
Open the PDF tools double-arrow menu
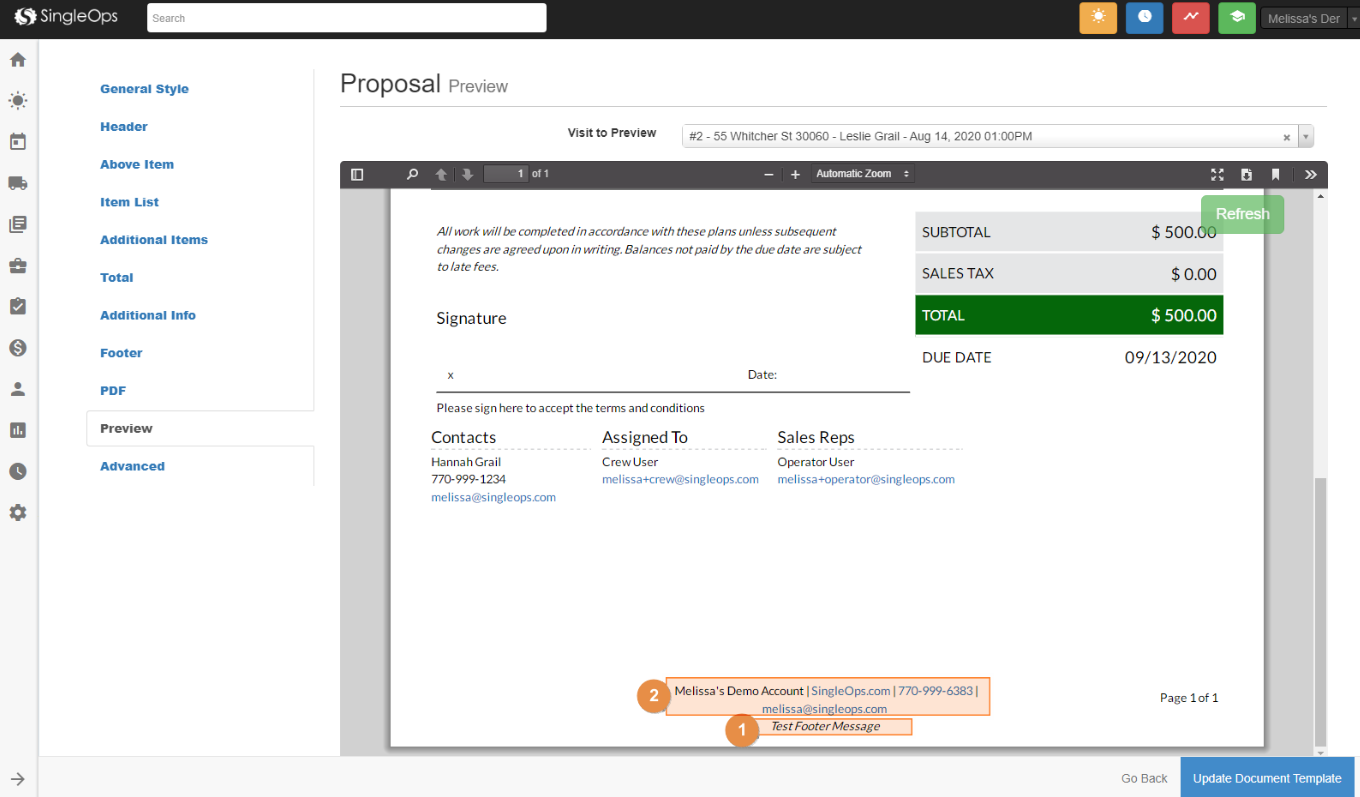coord(1310,174)
